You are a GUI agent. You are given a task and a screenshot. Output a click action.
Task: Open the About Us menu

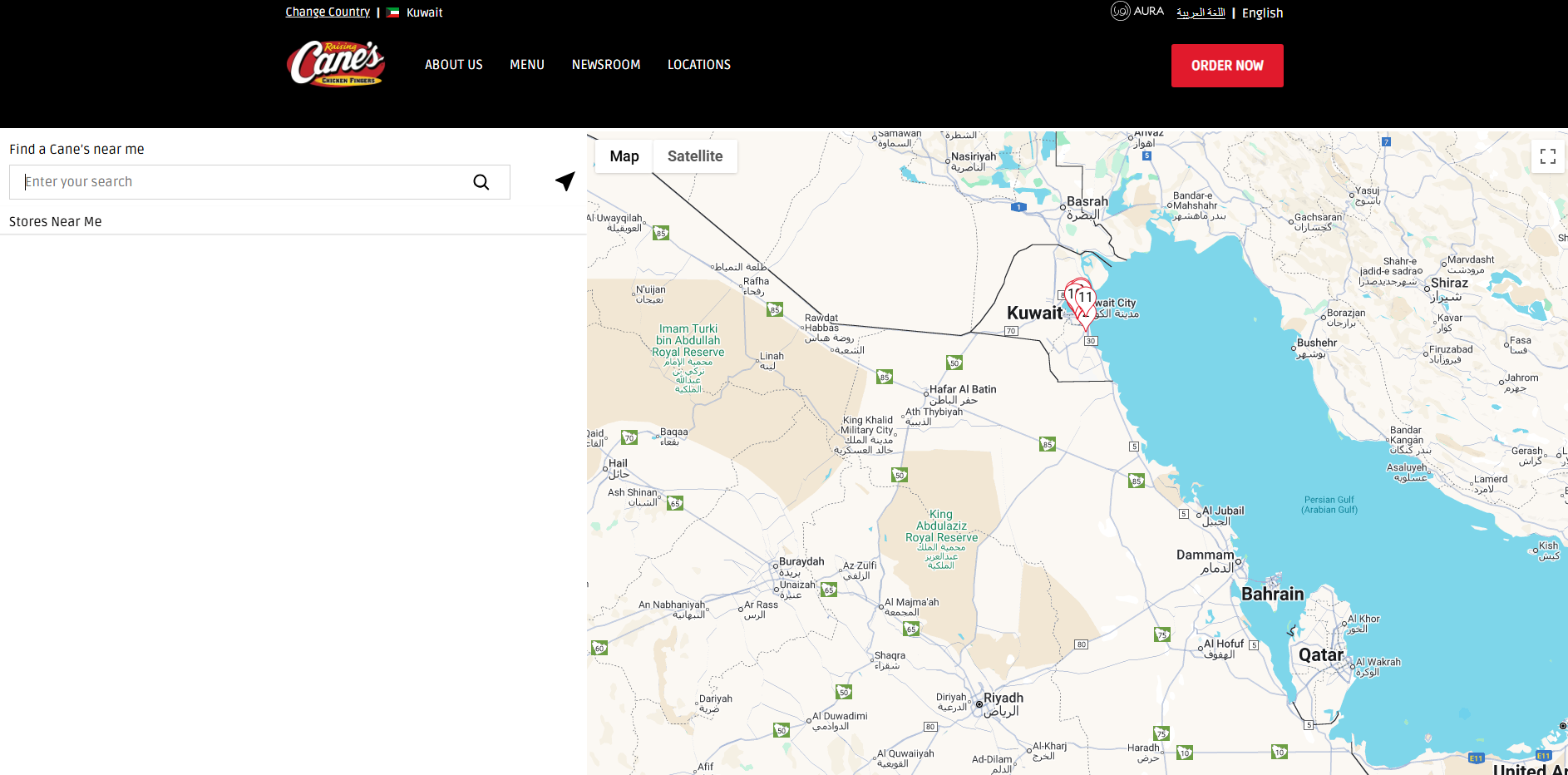click(454, 65)
